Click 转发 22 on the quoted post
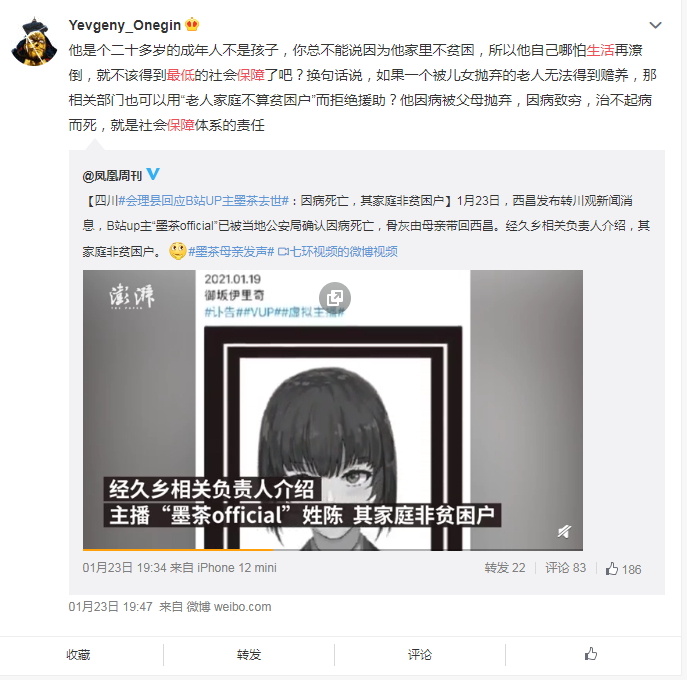This screenshot has width=687, height=680. pos(505,568)
